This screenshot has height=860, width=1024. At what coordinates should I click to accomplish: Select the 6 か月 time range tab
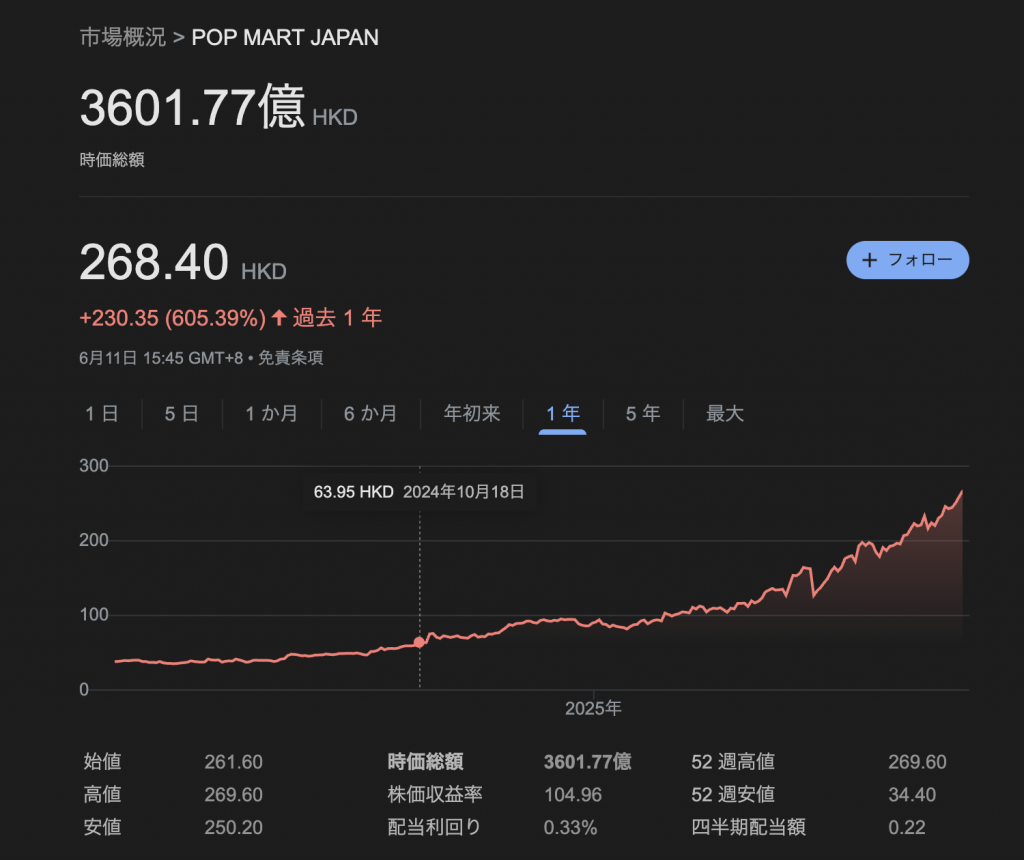tap(371, 413)
